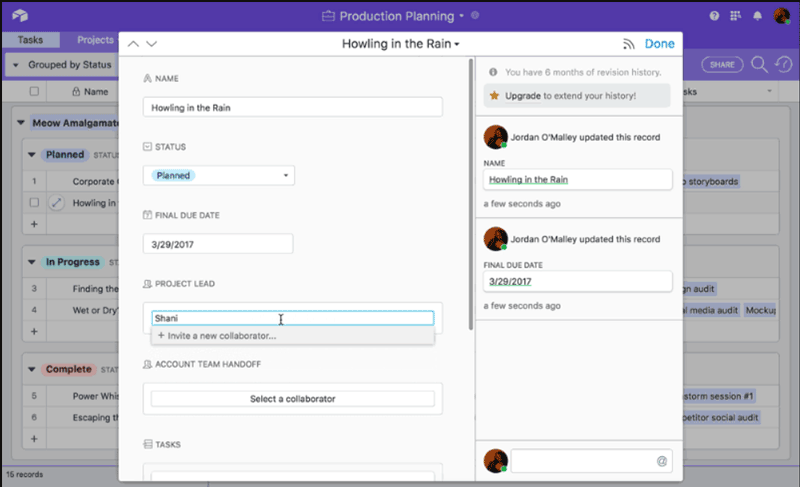Image resolution: width=800 pixels, height=487 pixels.
Task: Switch to the Tasks tab
Action: click(x=31, y=40)
